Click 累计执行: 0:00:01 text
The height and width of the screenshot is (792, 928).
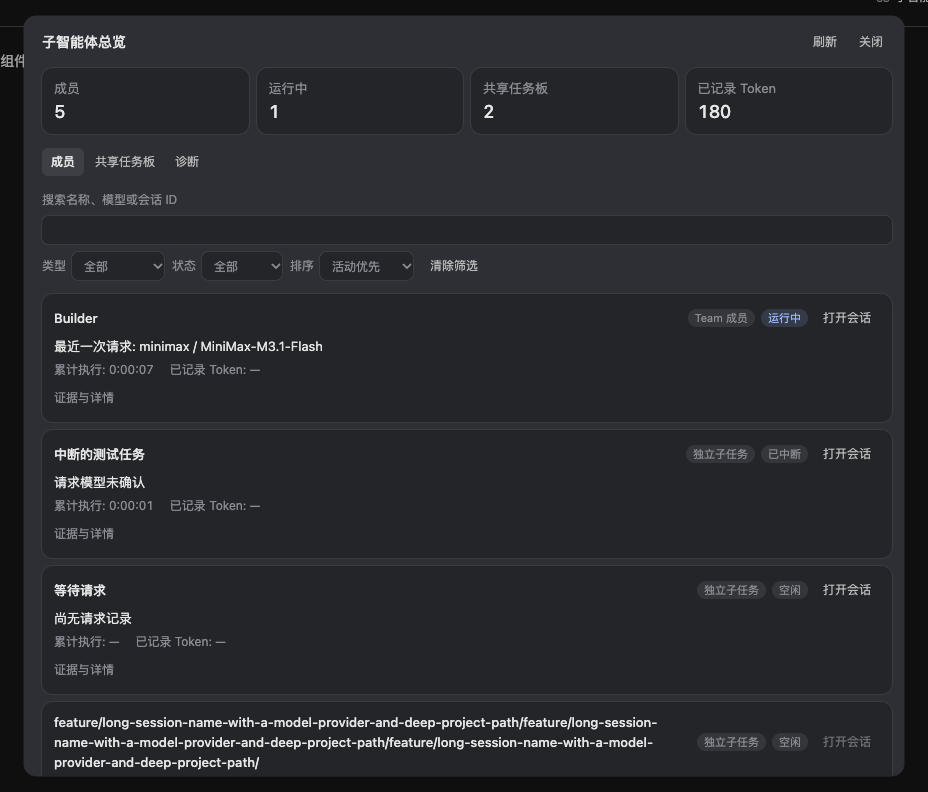pos(104,506)
